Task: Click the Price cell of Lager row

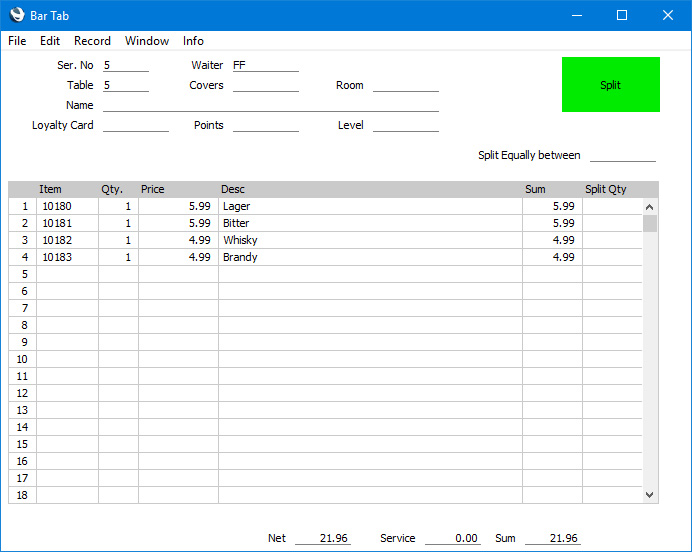Action: point(178,206)
